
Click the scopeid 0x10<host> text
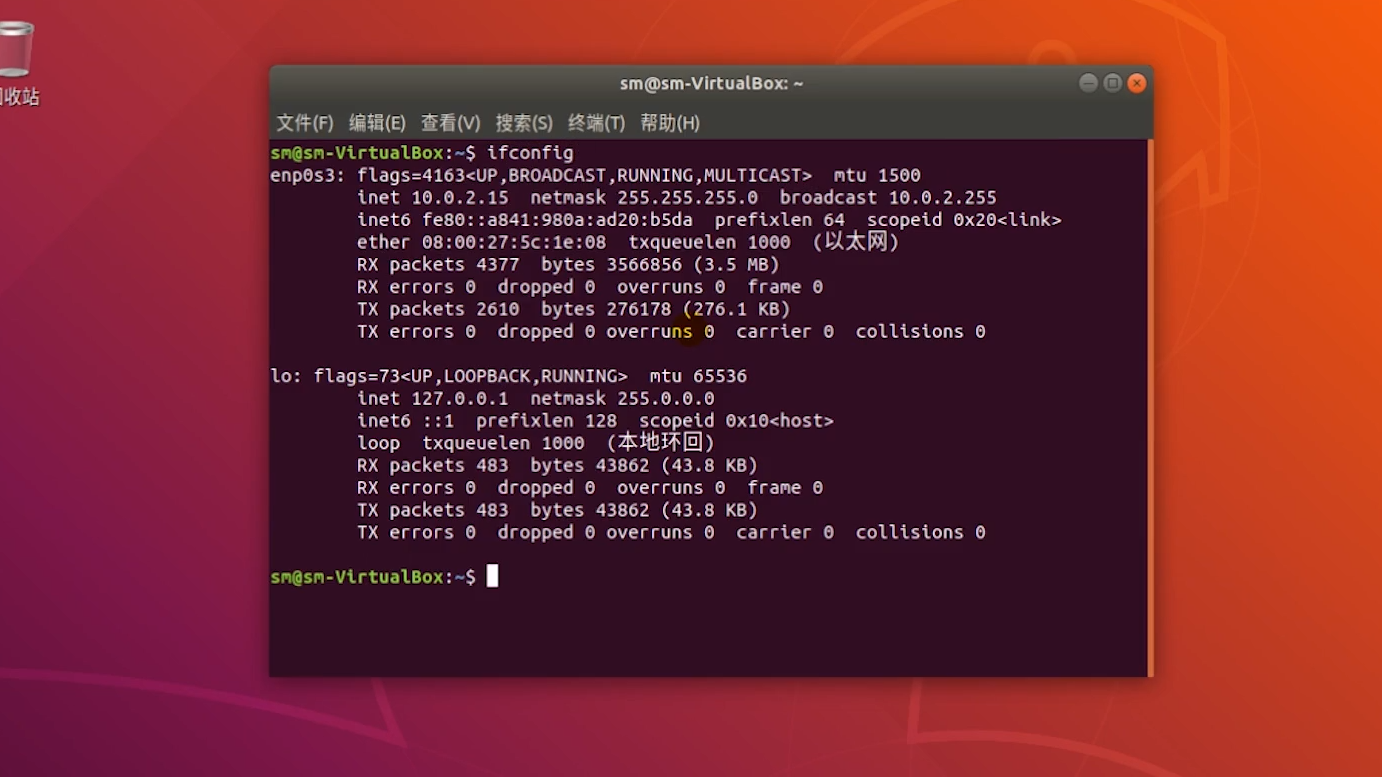(736, 421)
